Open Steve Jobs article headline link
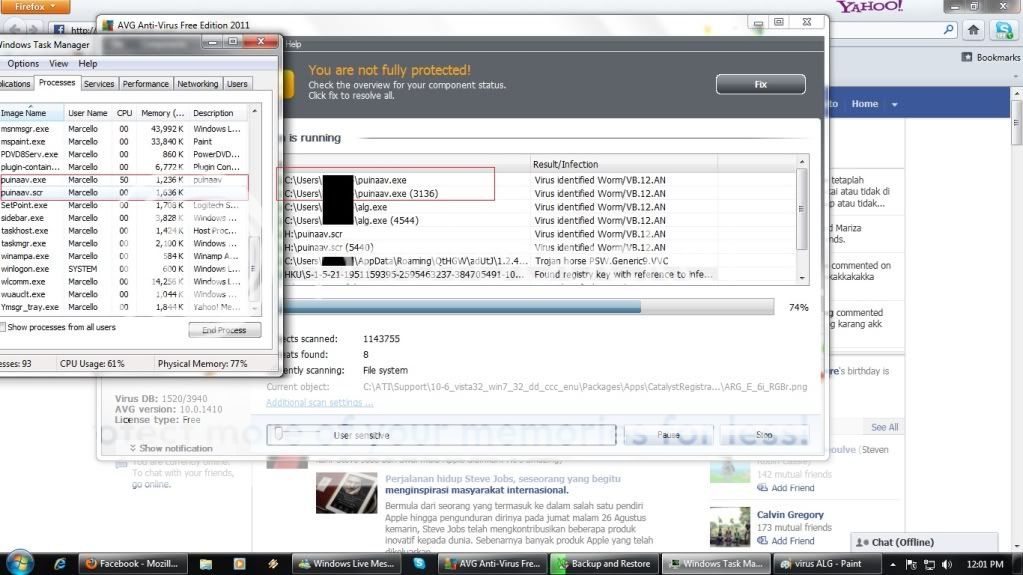The width and height of the screenshot is (1023, 575). (x=502, y=484)
